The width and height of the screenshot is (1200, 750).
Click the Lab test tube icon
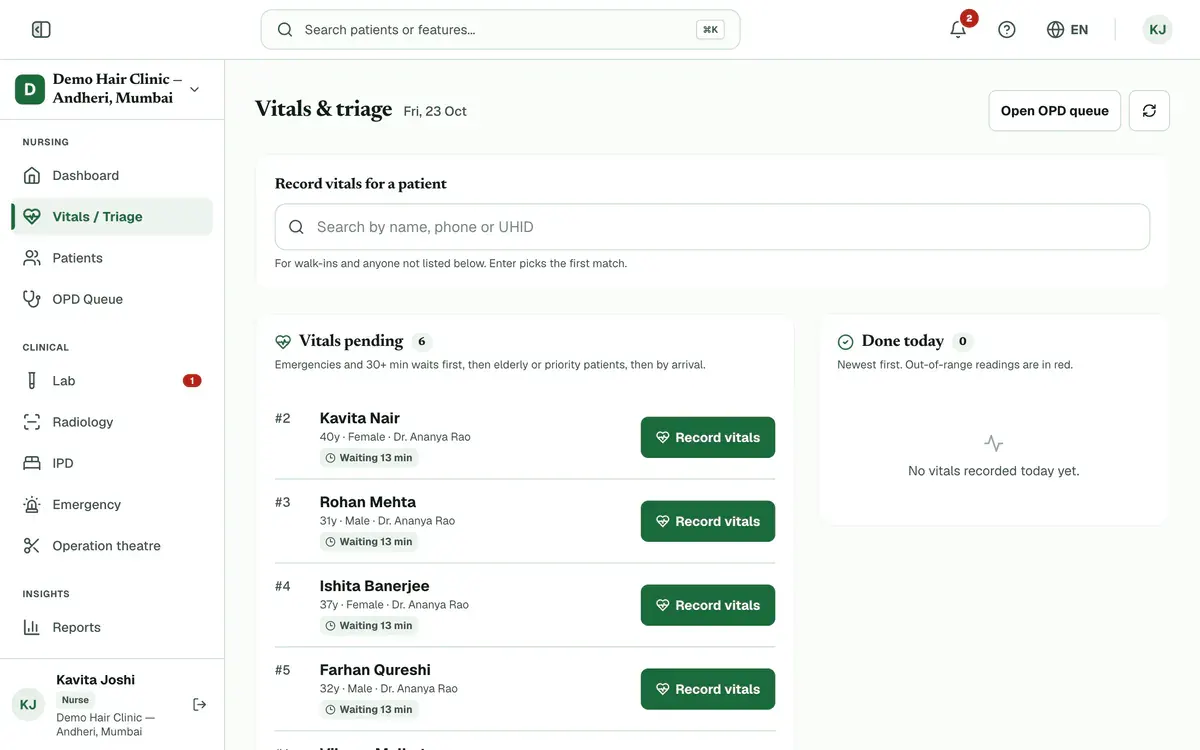(32, 381)
